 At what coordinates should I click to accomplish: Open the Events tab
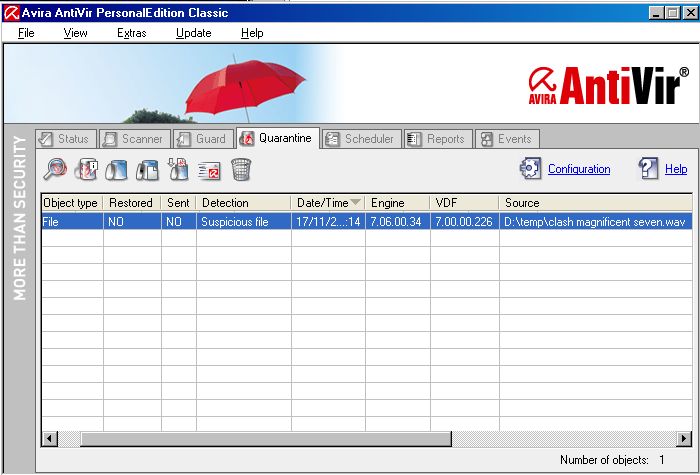tap(507, 139)
